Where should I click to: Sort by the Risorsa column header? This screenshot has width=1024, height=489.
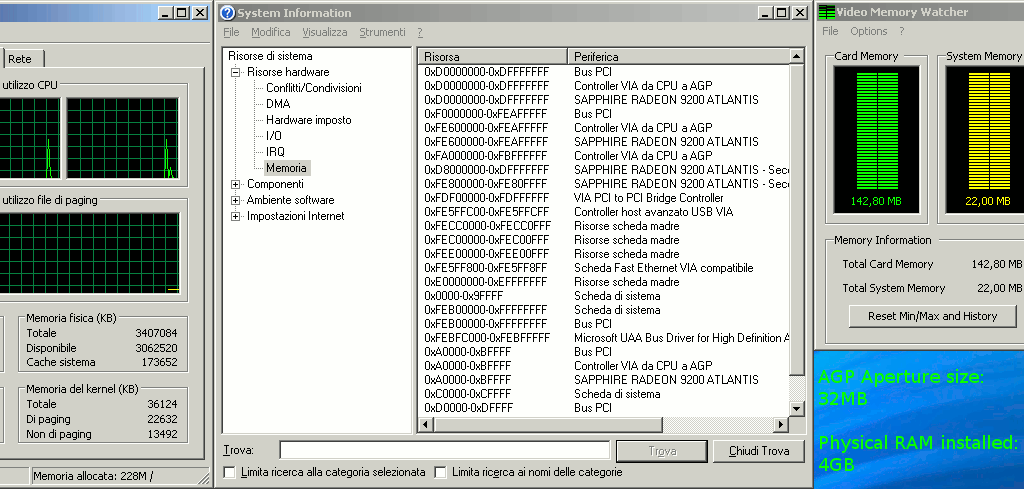click(x=492, y=57)
